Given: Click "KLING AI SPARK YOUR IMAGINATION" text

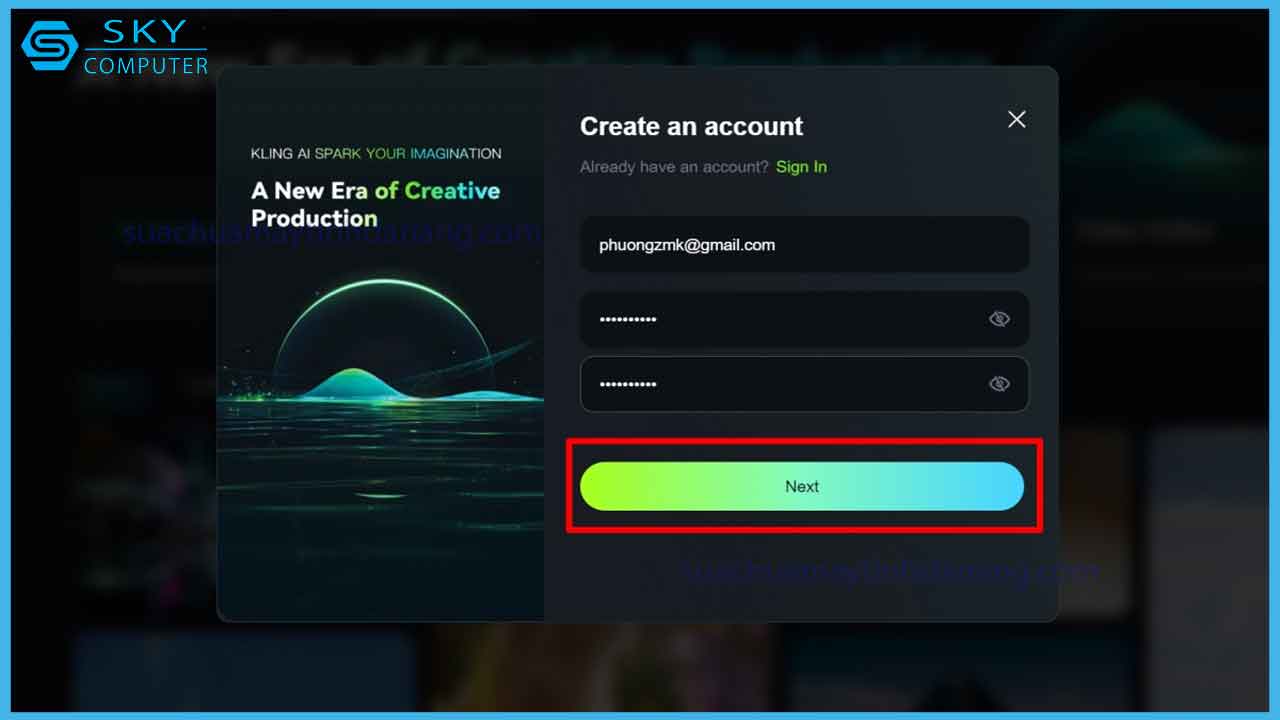Looking at the screenshot, I should coord(376,153).
